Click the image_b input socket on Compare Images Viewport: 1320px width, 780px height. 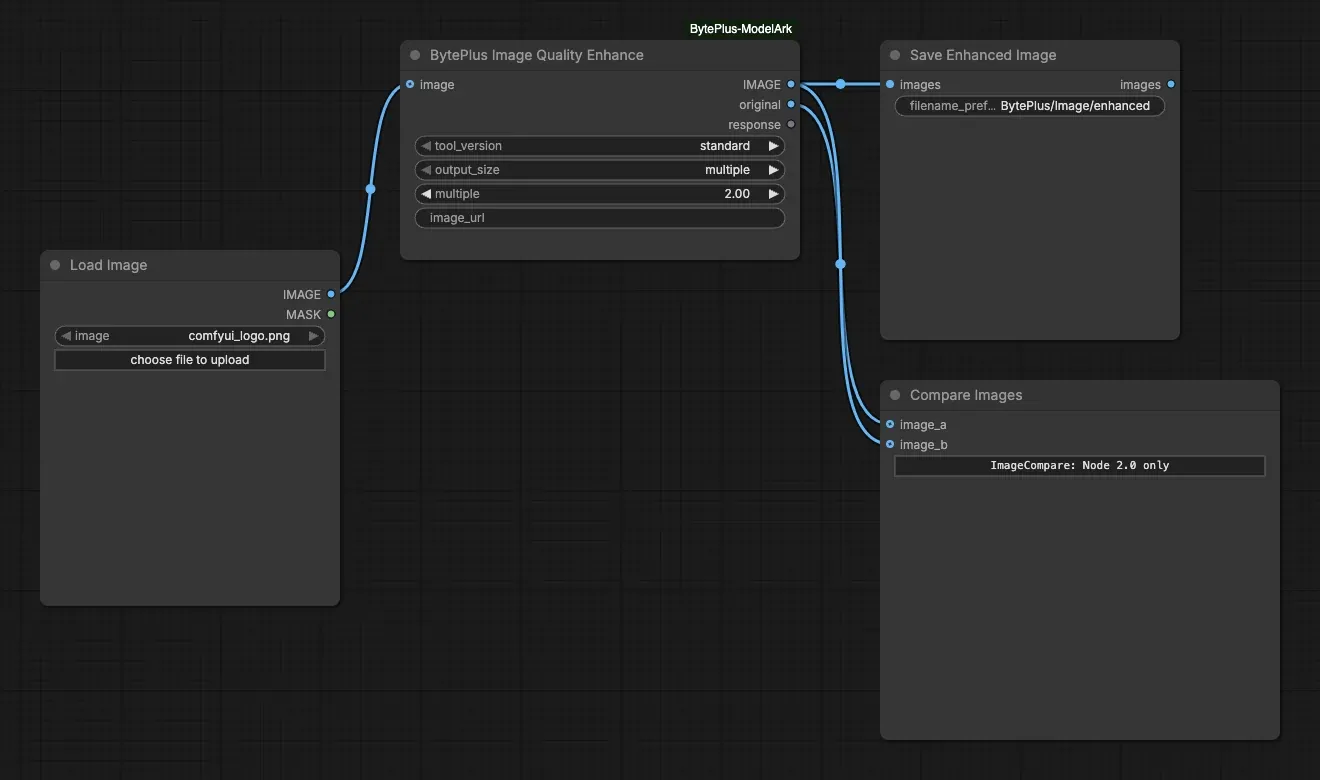pyautogui.click(x=890, y=444)
